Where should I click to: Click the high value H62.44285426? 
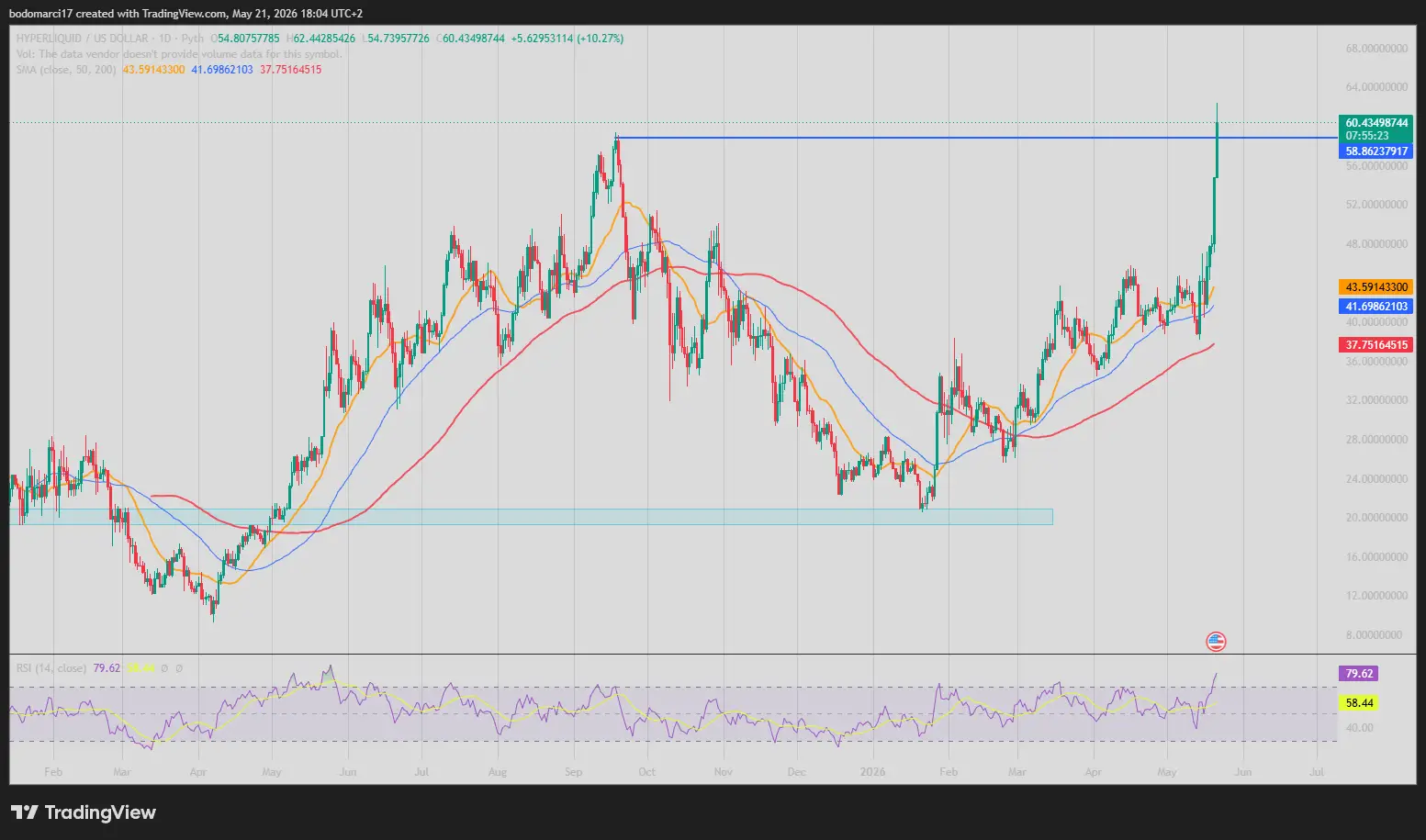tap(320, 39)
